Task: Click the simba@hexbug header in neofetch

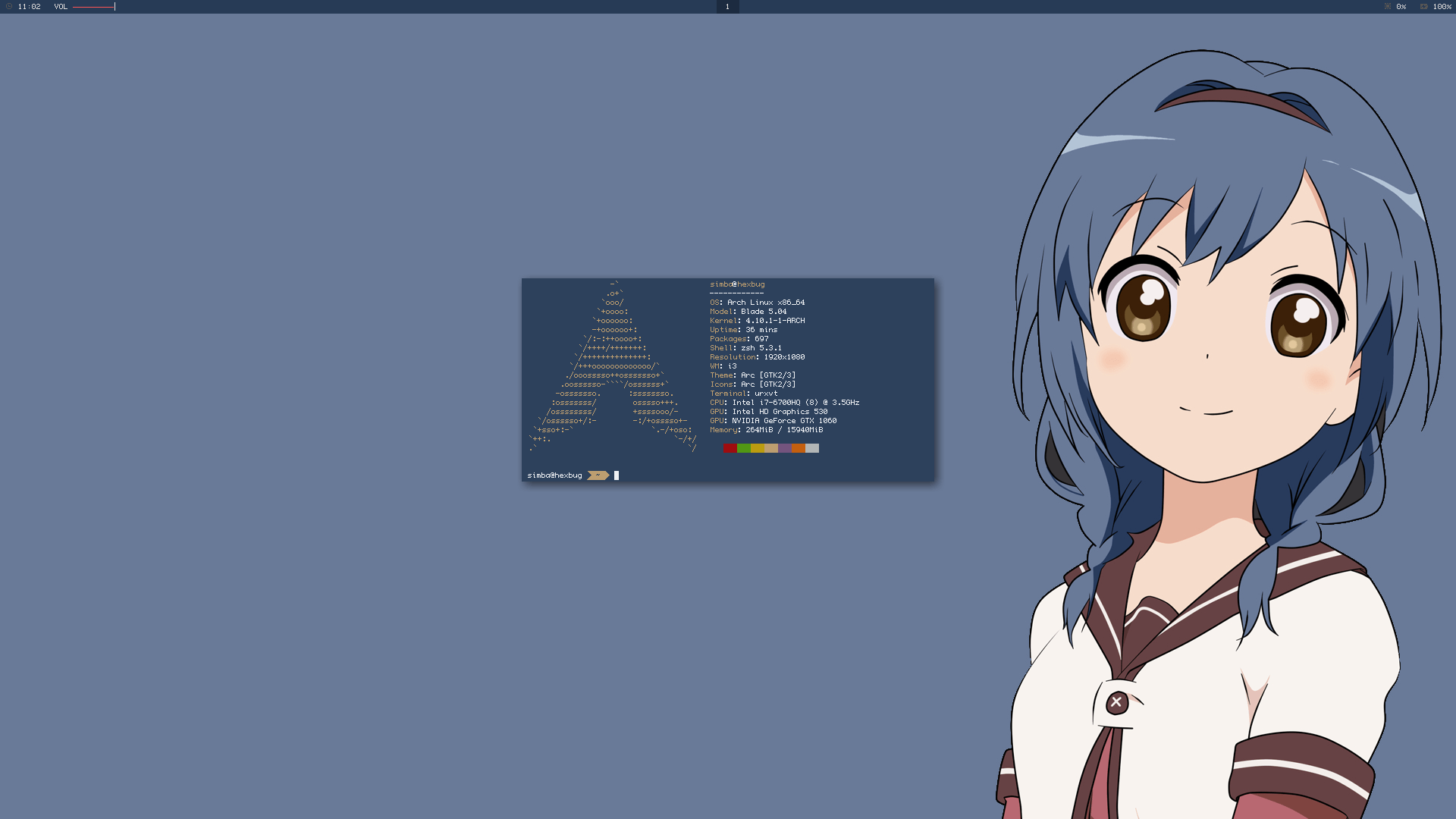Action: (737, 284)
